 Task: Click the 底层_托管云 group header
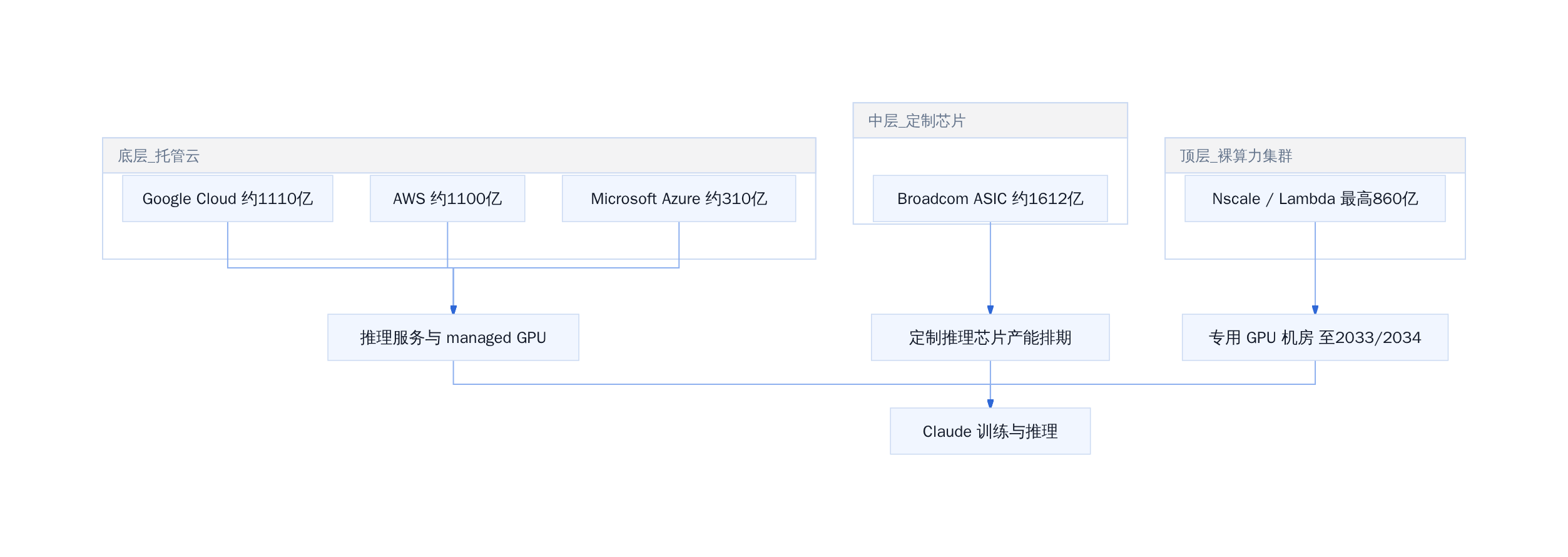[459, 156]
